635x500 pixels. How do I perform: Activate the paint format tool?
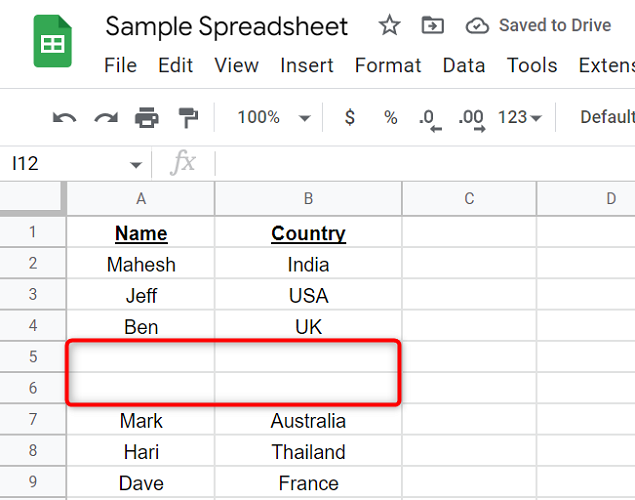tap(188, 117)
